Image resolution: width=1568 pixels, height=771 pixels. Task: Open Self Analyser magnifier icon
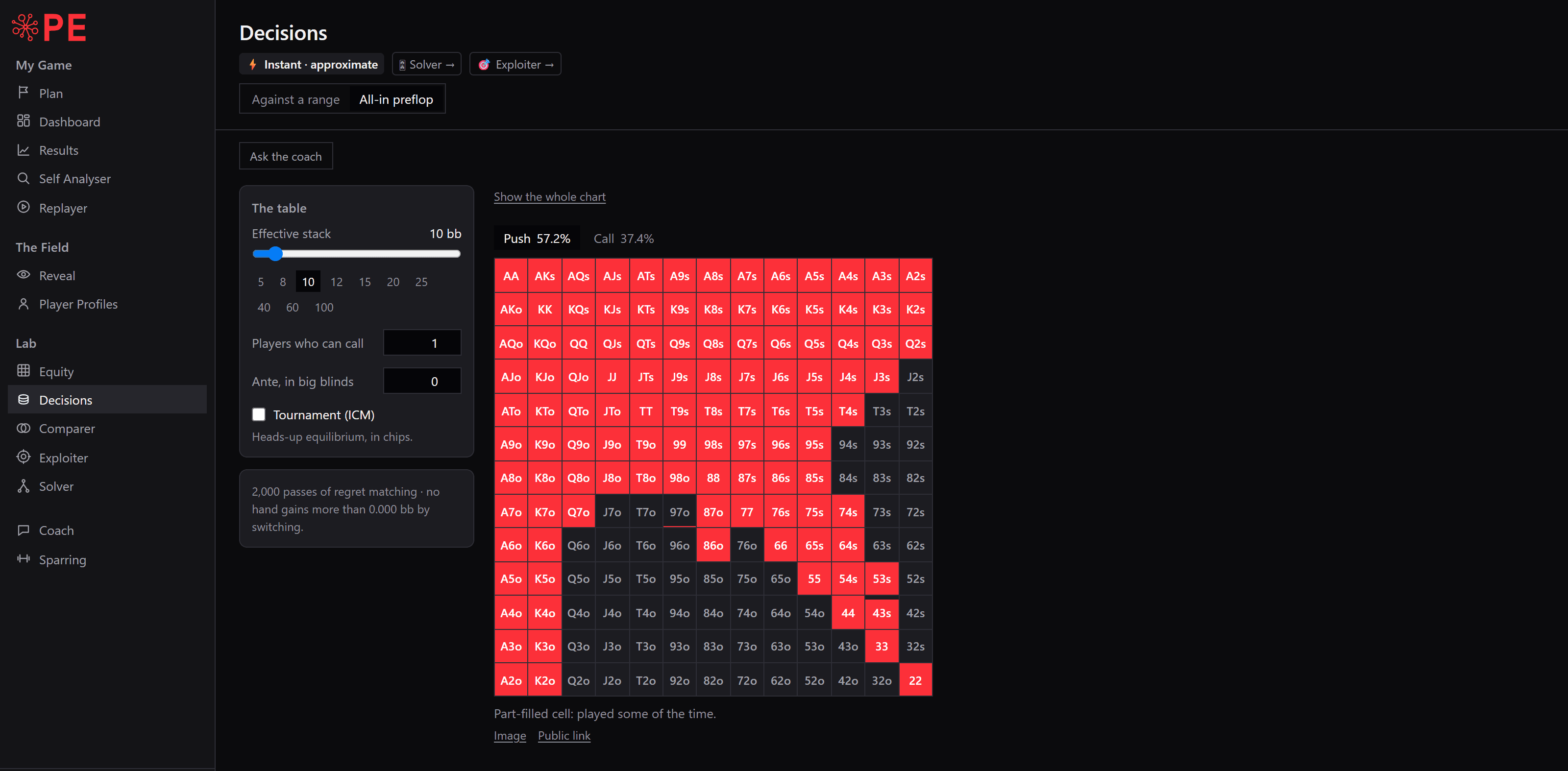[x=23, y=178]
